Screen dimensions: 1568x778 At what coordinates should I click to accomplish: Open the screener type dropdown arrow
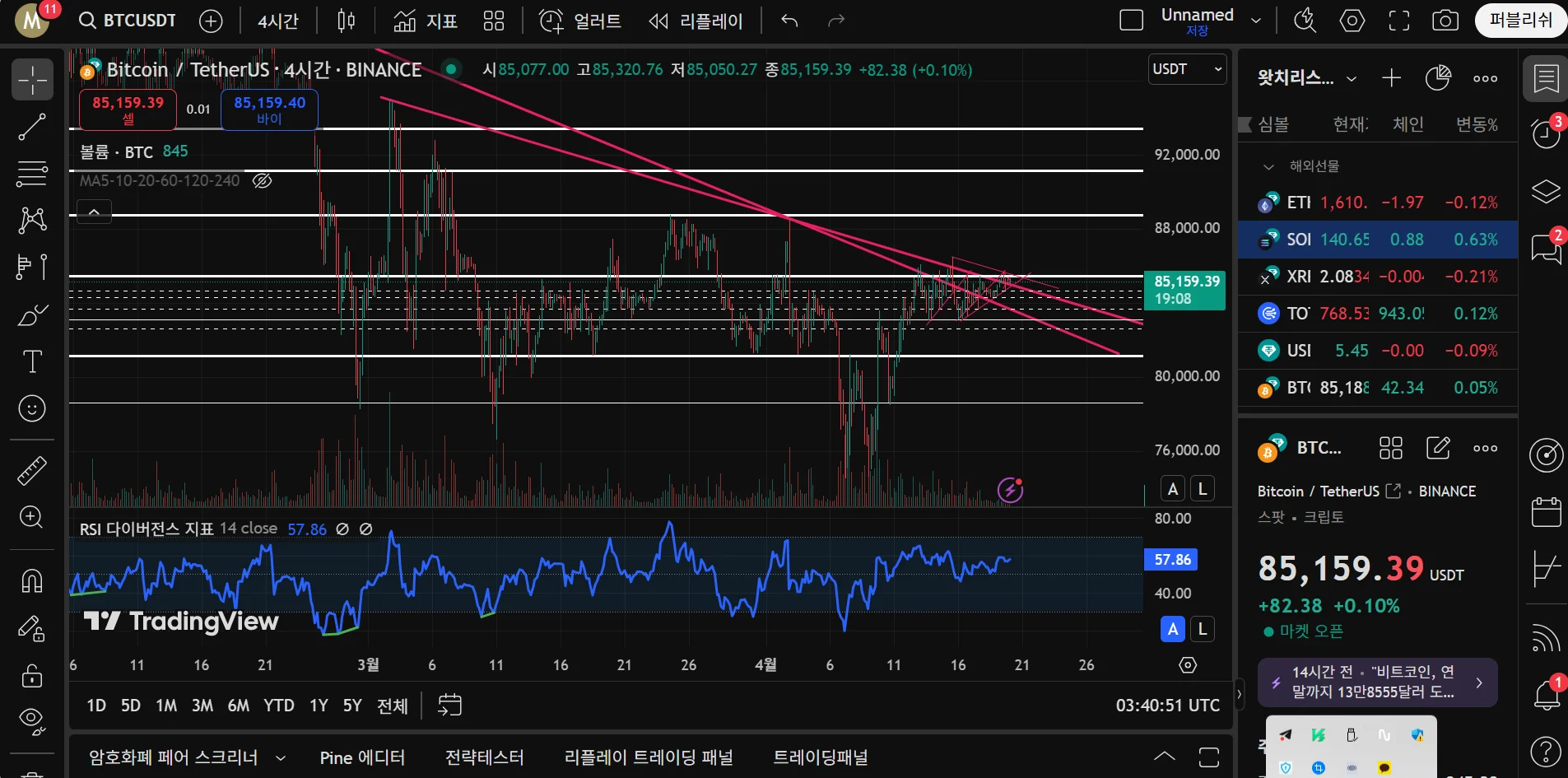click(x=281, y=757)
